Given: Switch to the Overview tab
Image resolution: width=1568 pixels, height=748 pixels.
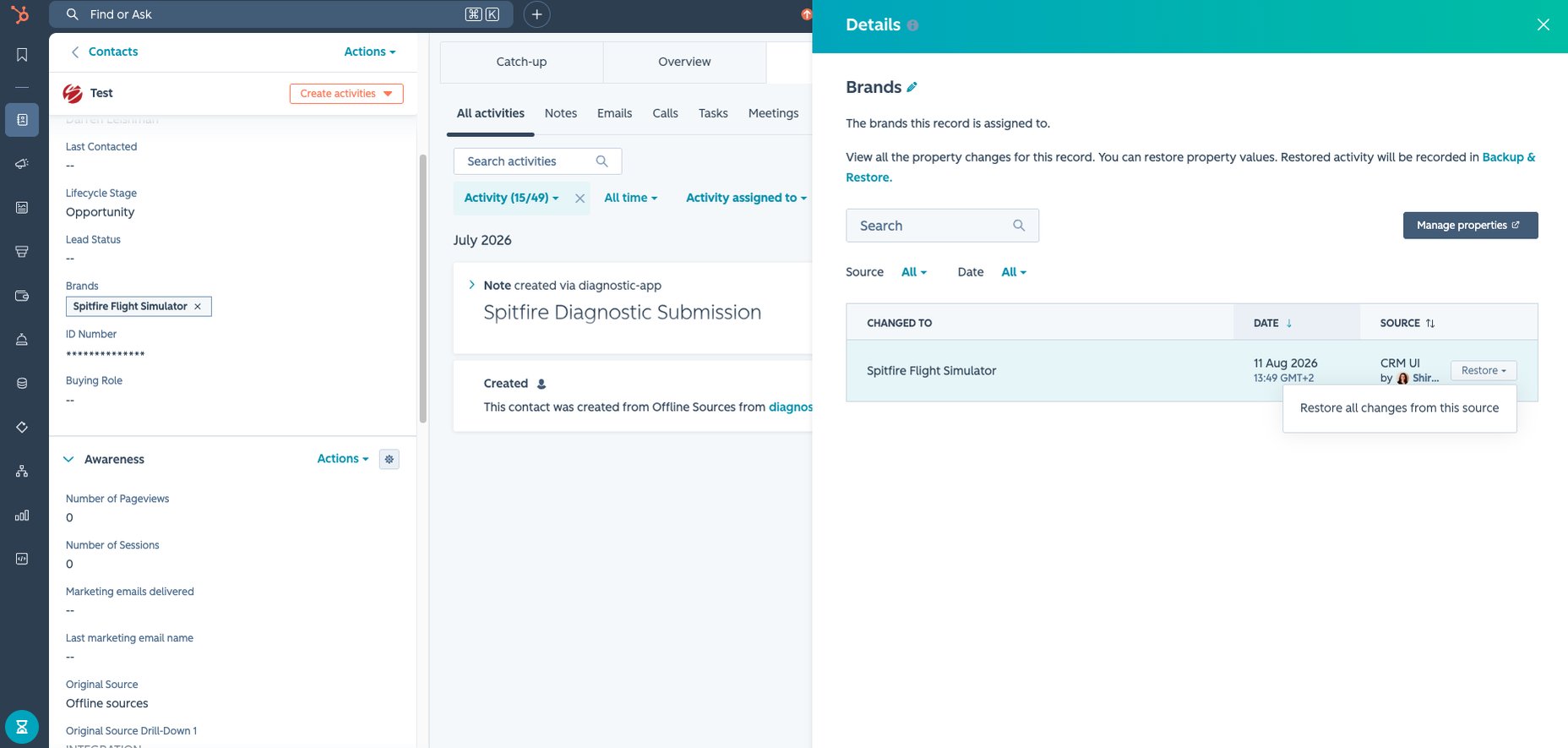Looking at the screenshot, I should tap(684, 62).
